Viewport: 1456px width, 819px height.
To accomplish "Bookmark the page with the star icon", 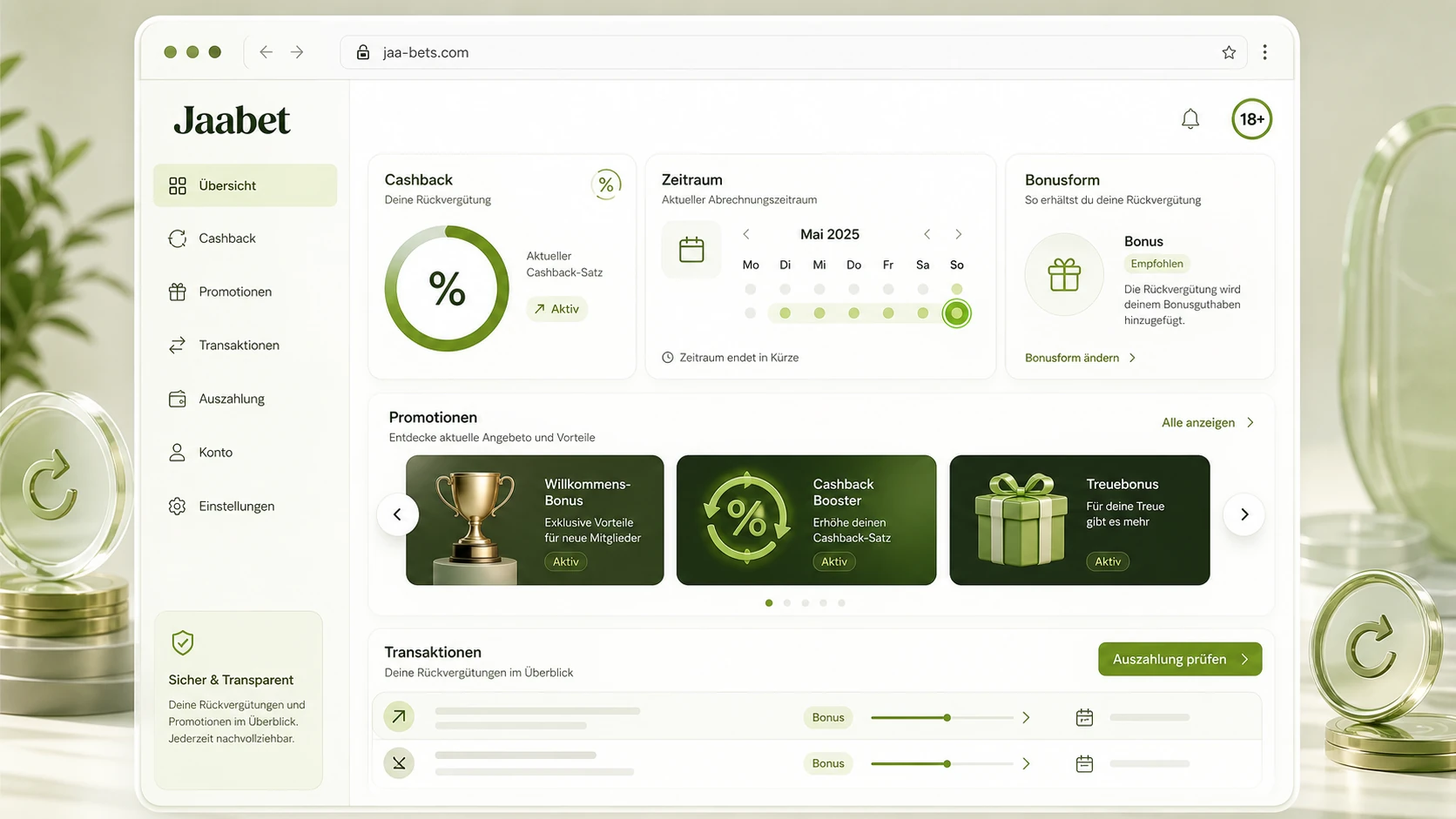I will pos(1229,52).
